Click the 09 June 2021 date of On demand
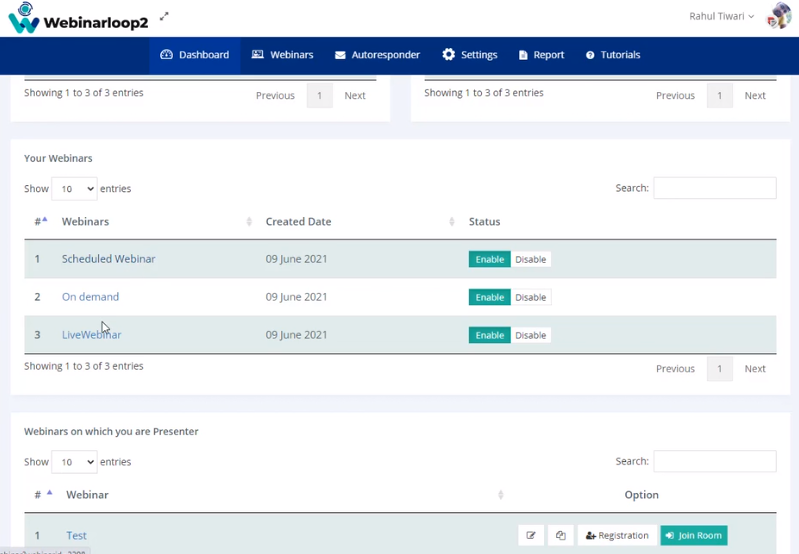The width and height of the screenshot is (799, 554). coord(296,297)
